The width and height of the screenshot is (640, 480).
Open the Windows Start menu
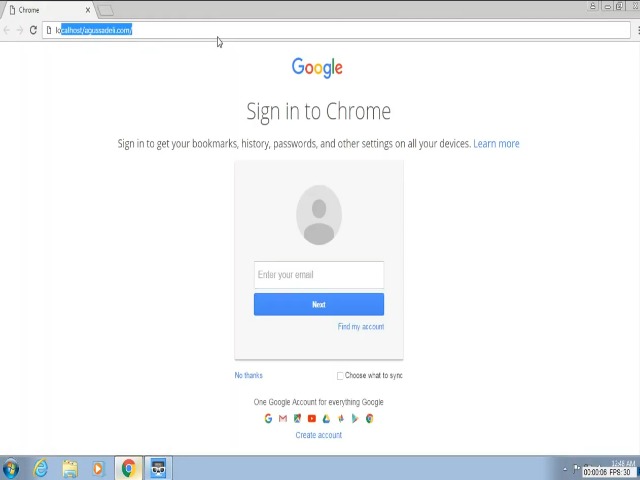point(11,468)
